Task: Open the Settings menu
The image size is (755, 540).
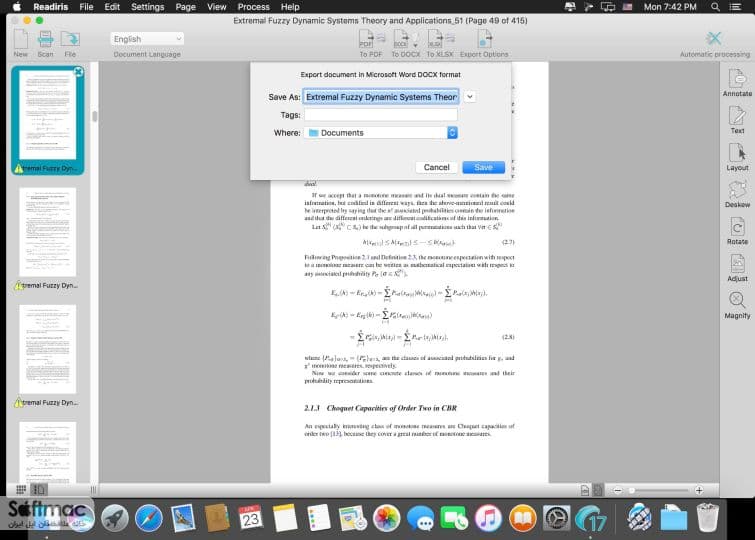Action: (x=147, y=7)
